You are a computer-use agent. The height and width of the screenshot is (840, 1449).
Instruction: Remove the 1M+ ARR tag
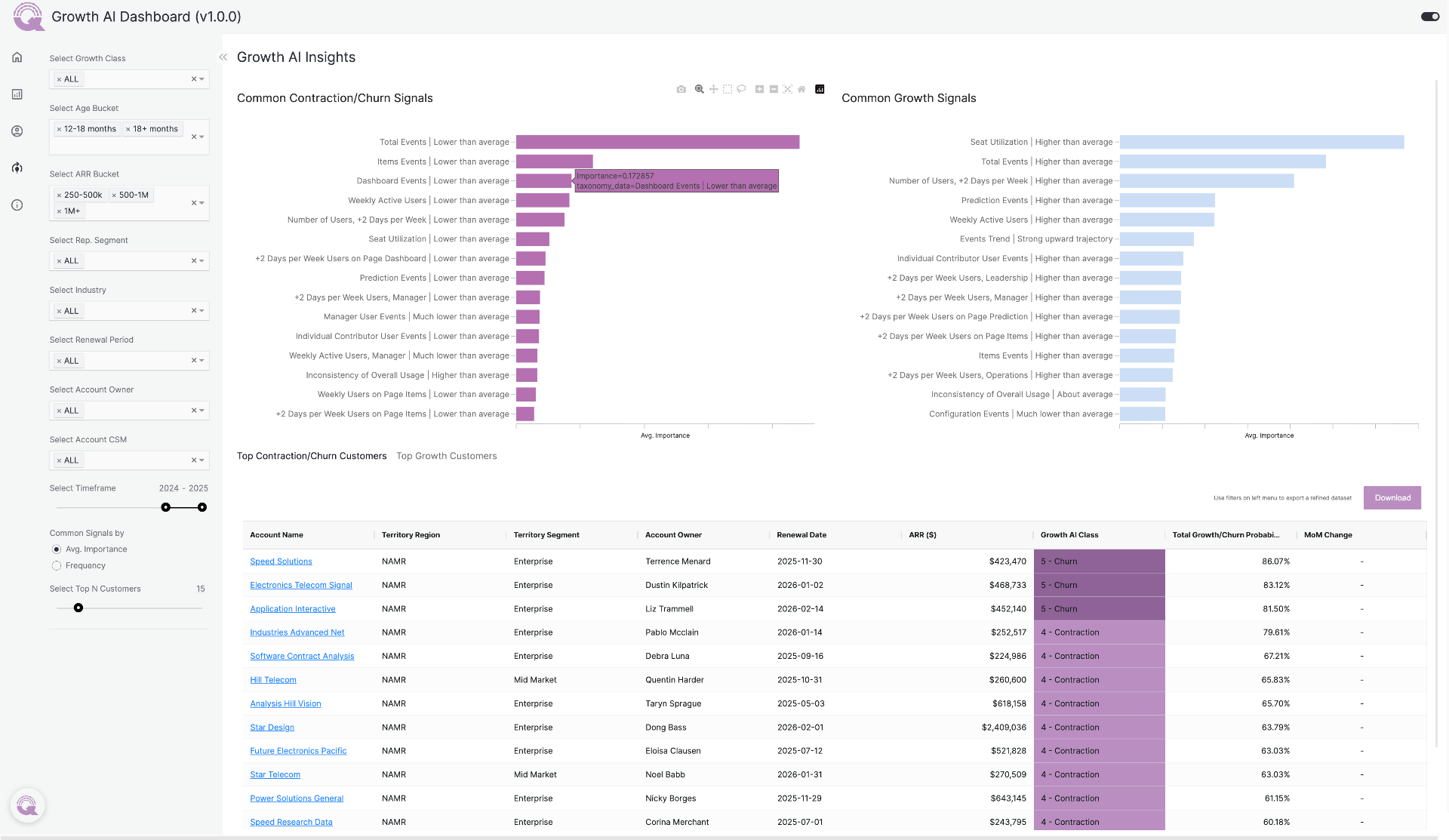(x=59, y=211)
